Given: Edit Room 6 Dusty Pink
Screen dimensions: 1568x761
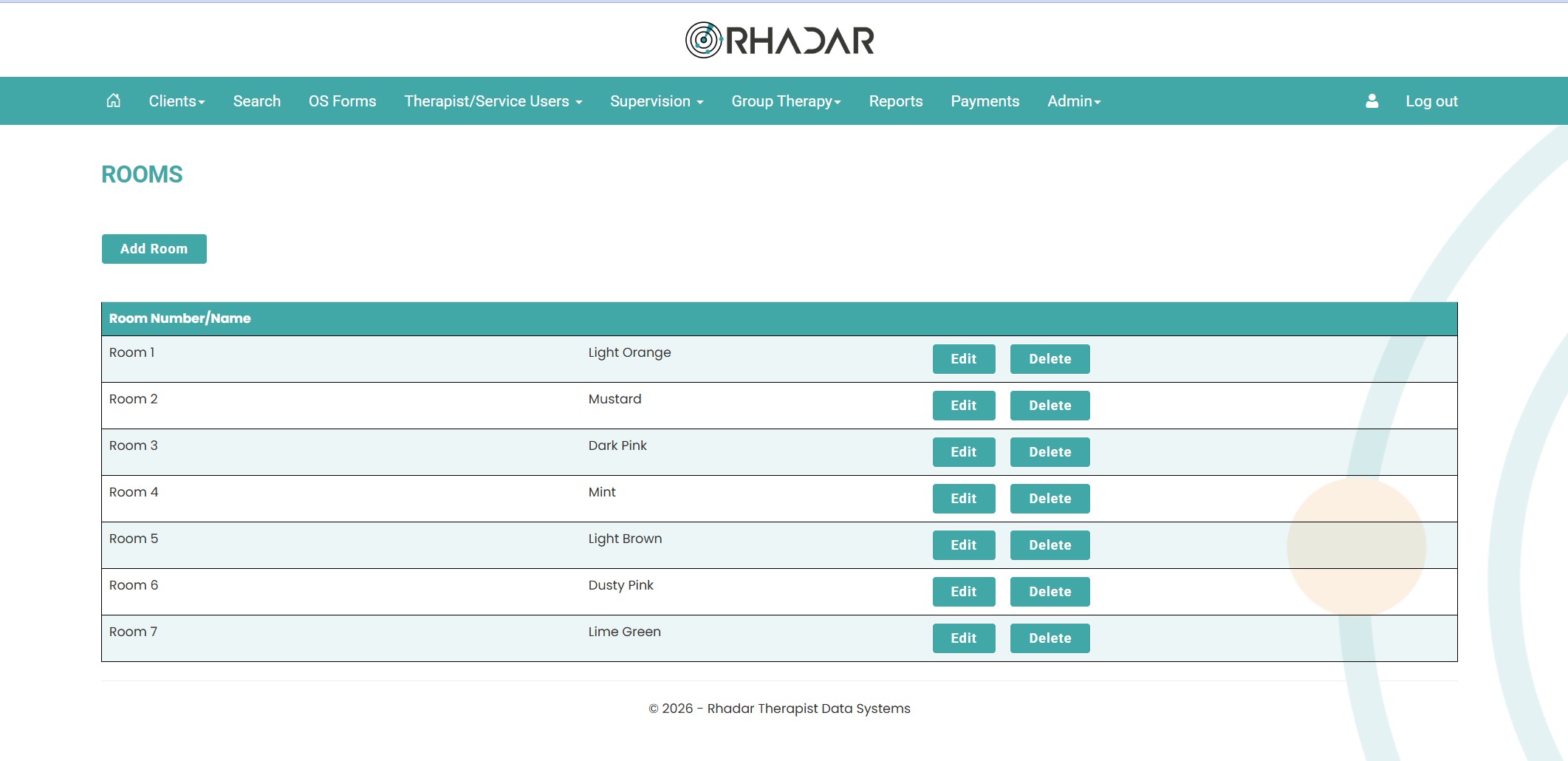Looking at the screenshot, I should click(964, 592).
